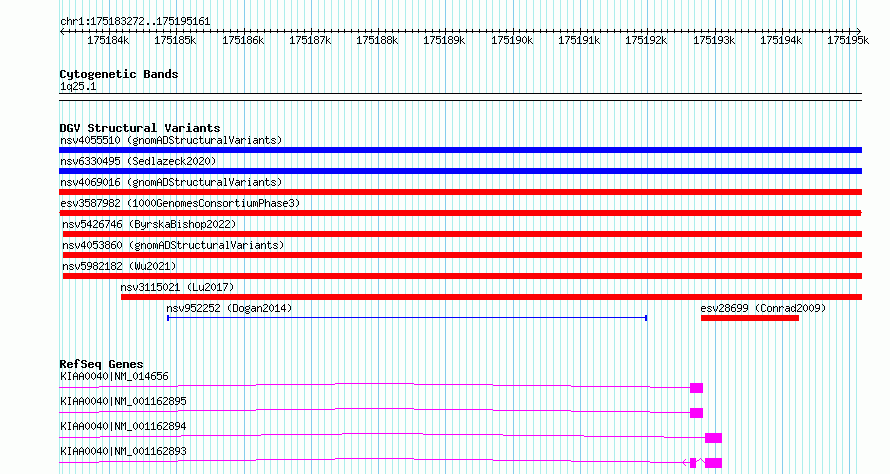The width and height of the screenshot is (890, 474).
Task: Select the NM_001162895 magenta exon block
Action: (x=696, y=413)
